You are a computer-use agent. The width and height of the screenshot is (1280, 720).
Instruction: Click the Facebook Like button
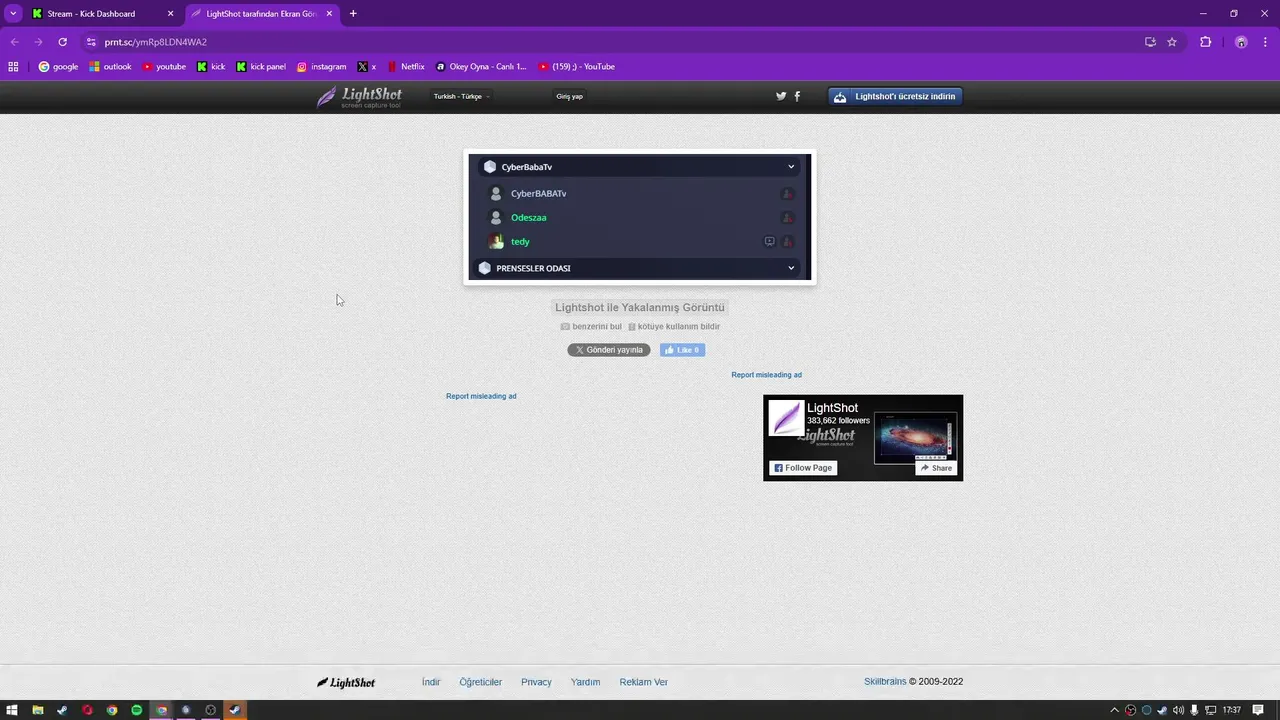[682, 350]
